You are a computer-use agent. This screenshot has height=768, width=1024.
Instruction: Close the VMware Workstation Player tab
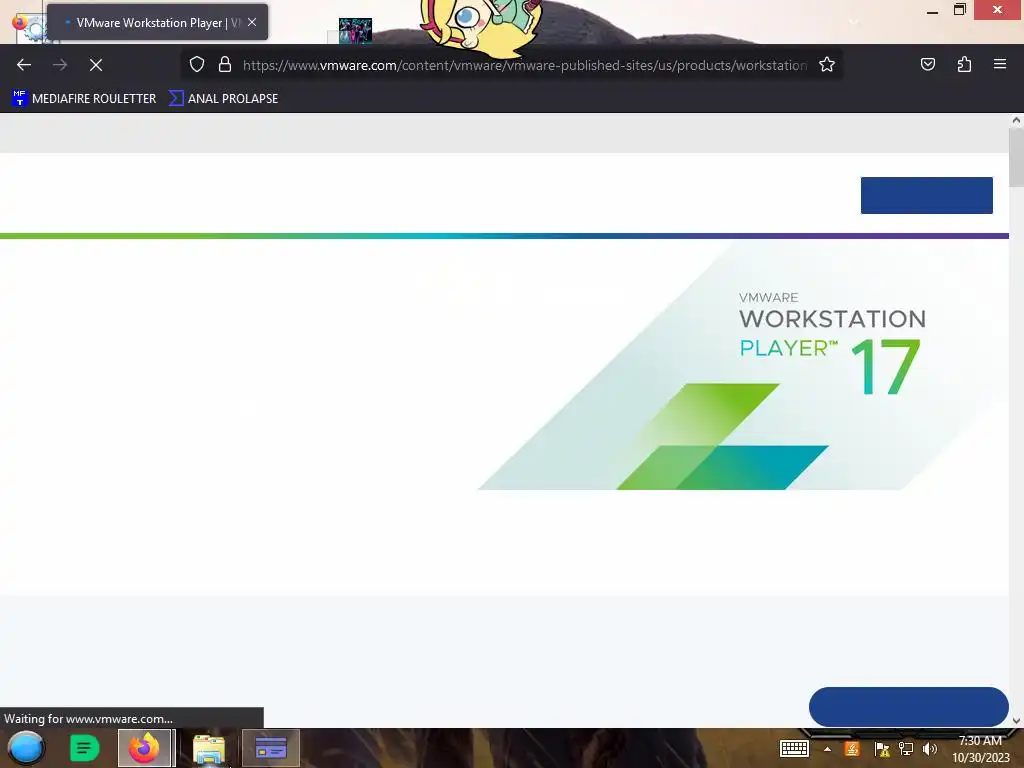pyautogui.click(x=252, y=22)
